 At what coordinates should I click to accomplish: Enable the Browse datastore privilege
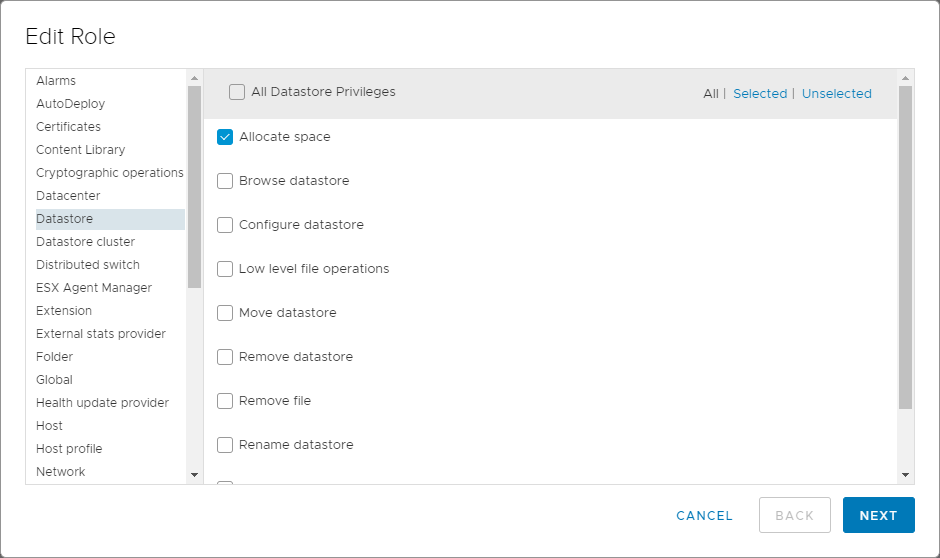pos(225,181)
